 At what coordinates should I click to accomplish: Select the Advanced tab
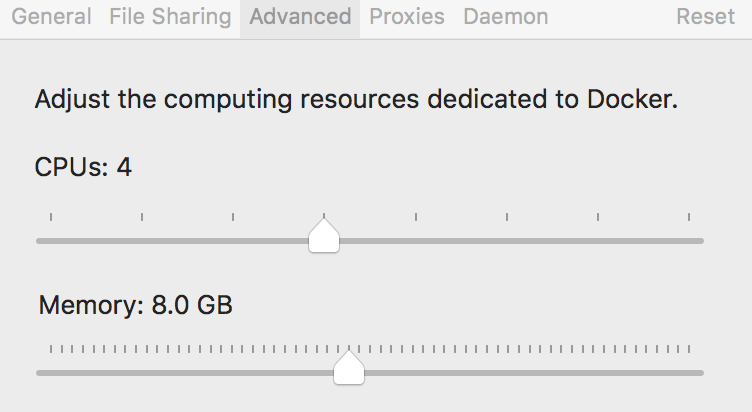point(300,17)
